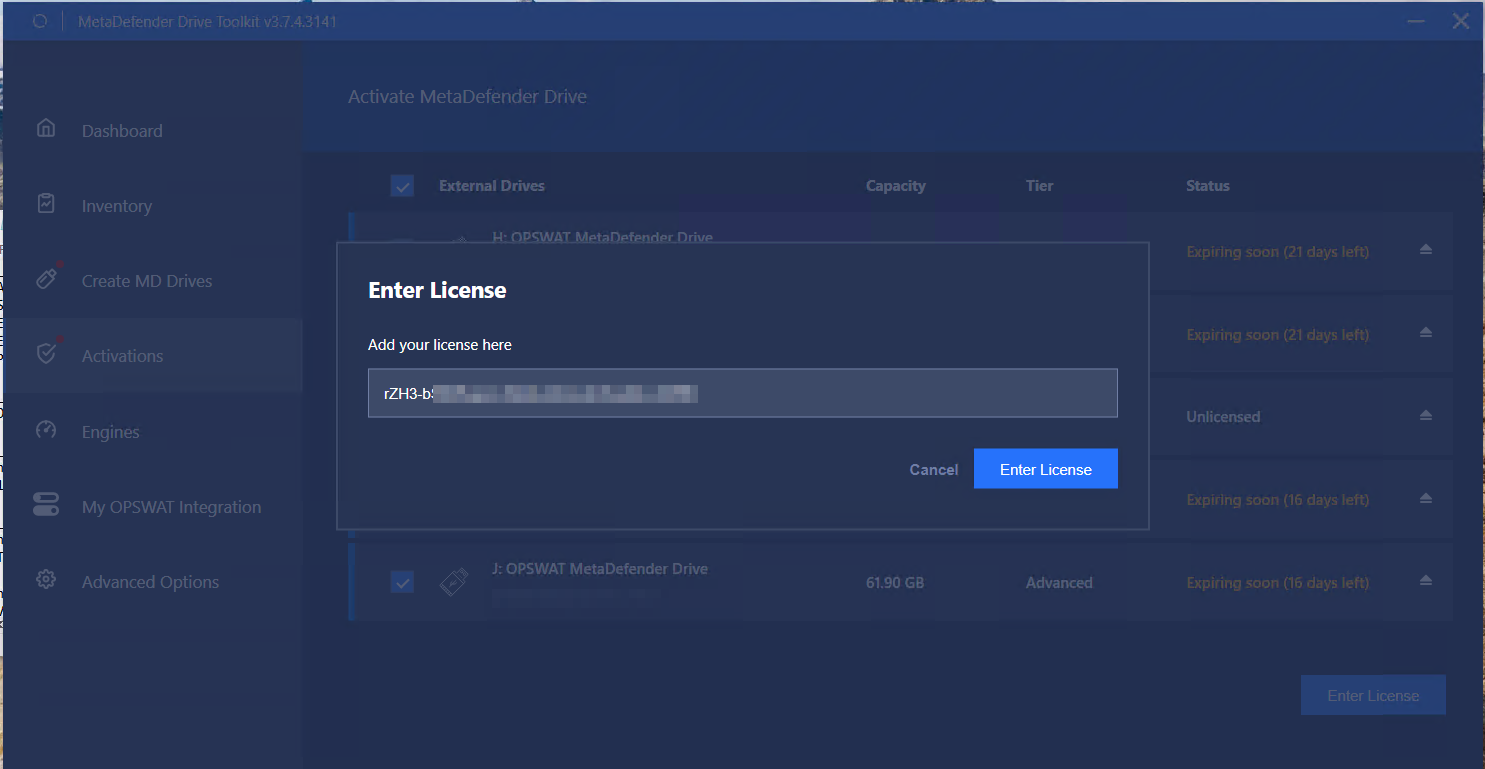This screenshot has height=769, width=1485.
Task: Click the USB drive icon in the J: row
Action: click(x=454, y=581)
